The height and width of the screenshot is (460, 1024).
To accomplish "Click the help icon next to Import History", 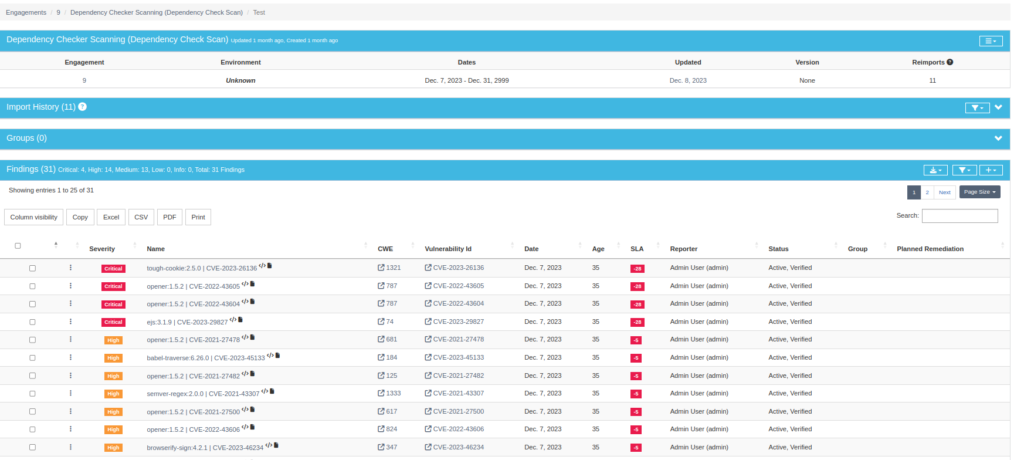I will click(x=82, y=107).
